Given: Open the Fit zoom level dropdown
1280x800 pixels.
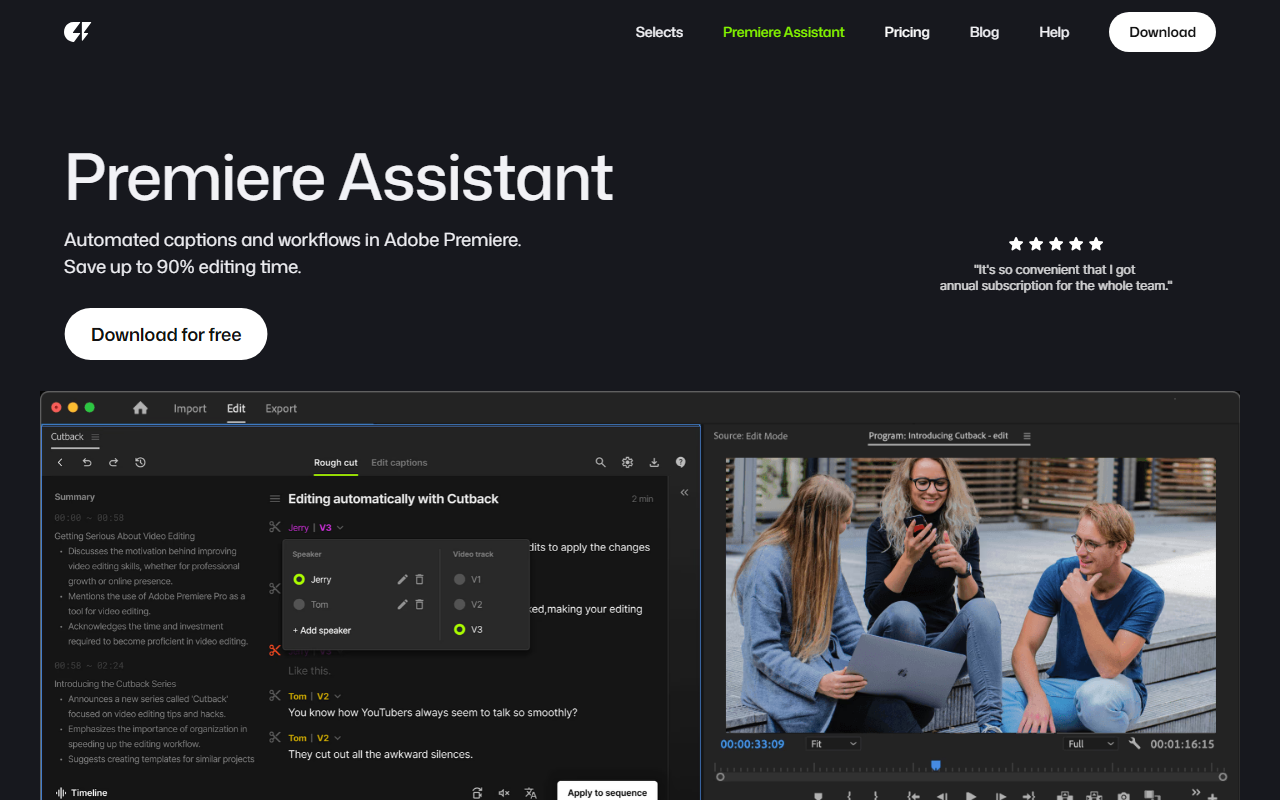Looking at the screenshot, I should tap(833, 744).
